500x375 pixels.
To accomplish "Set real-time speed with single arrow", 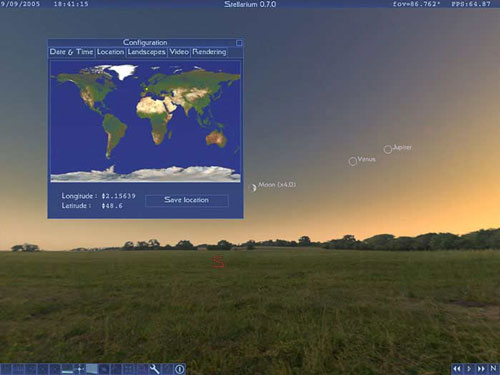I will click(469, 369).
